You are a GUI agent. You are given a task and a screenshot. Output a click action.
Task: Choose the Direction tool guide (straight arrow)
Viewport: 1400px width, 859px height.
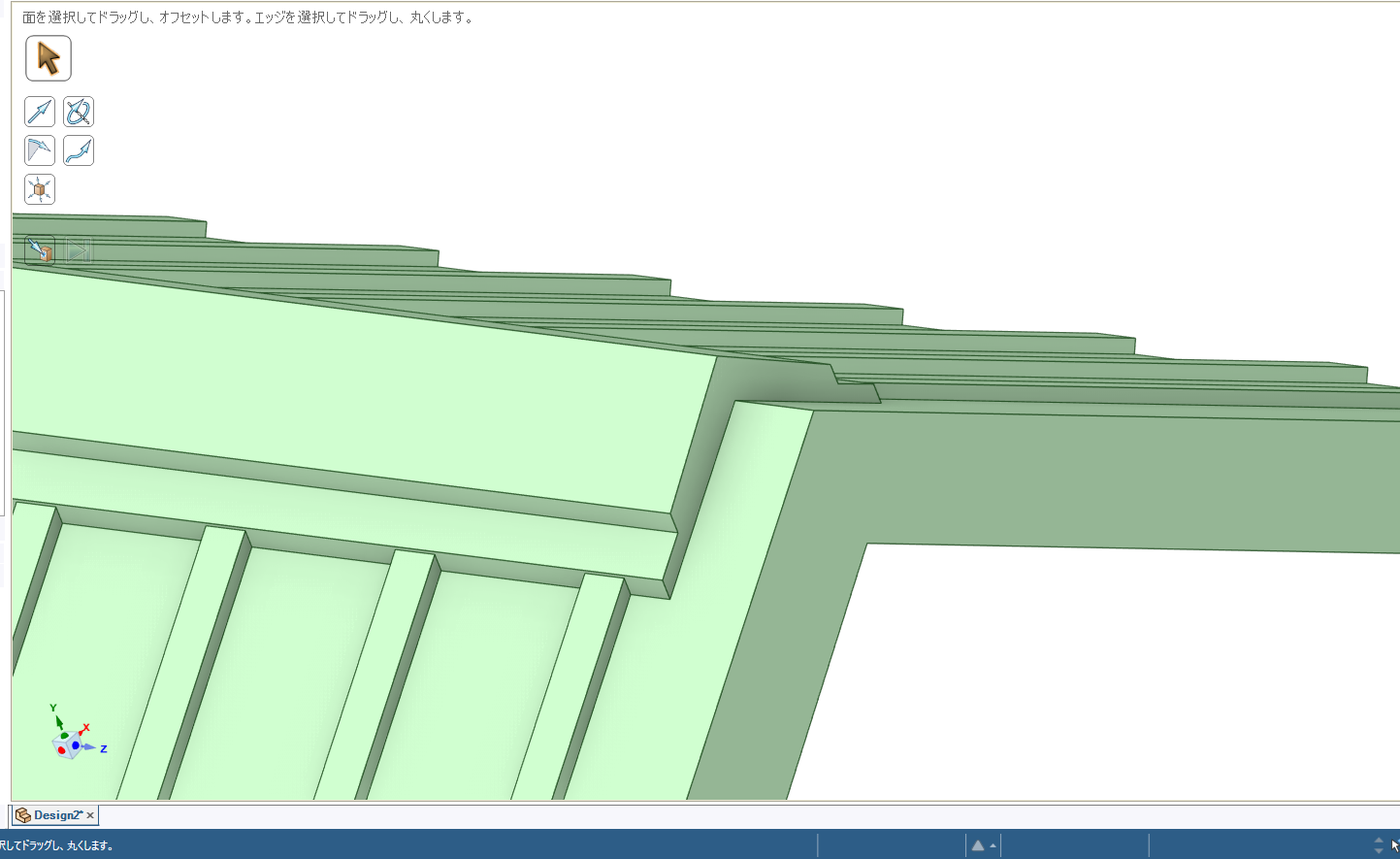click(x=40, y=112)
